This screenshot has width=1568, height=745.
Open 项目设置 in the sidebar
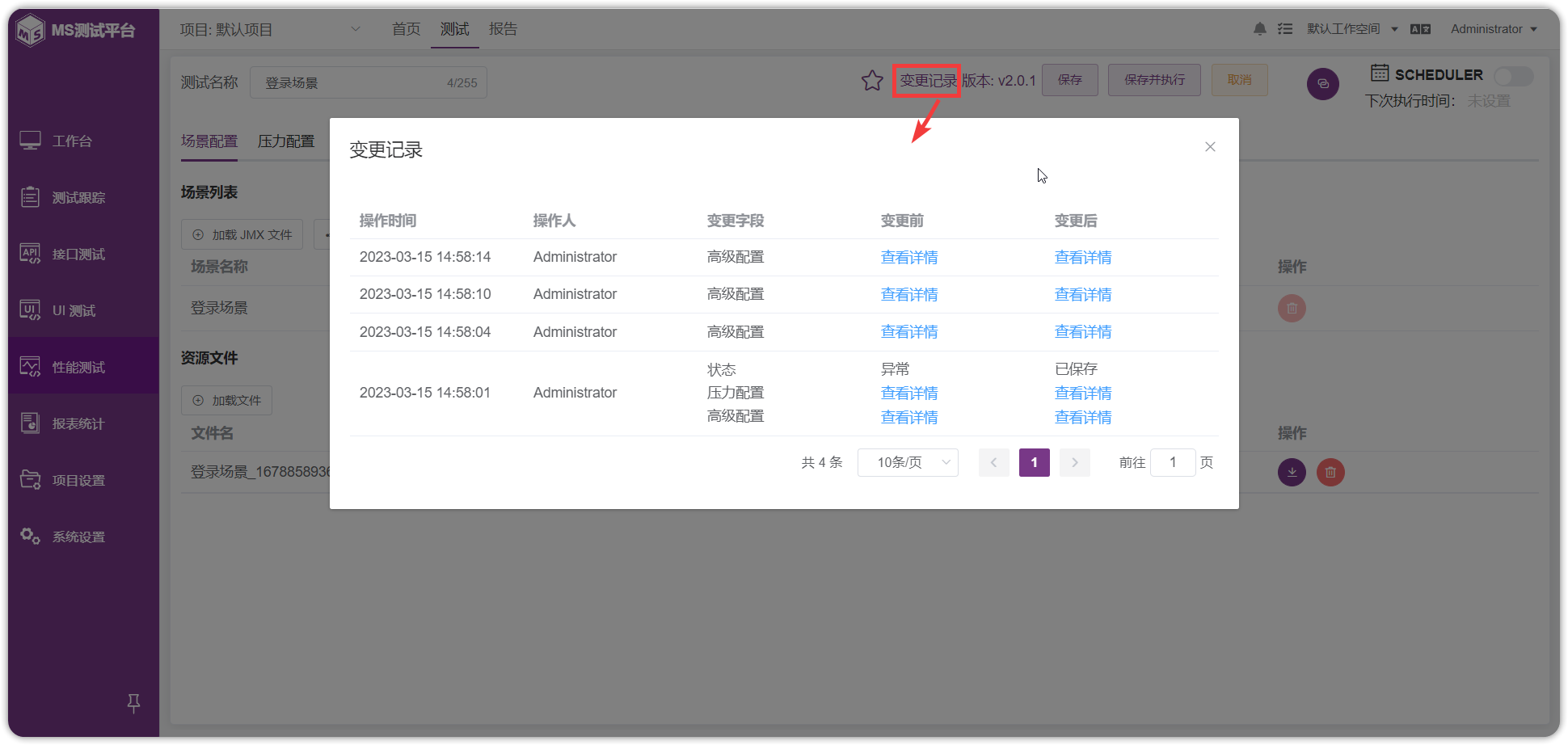pyautogui.click(x=84, y=480)
